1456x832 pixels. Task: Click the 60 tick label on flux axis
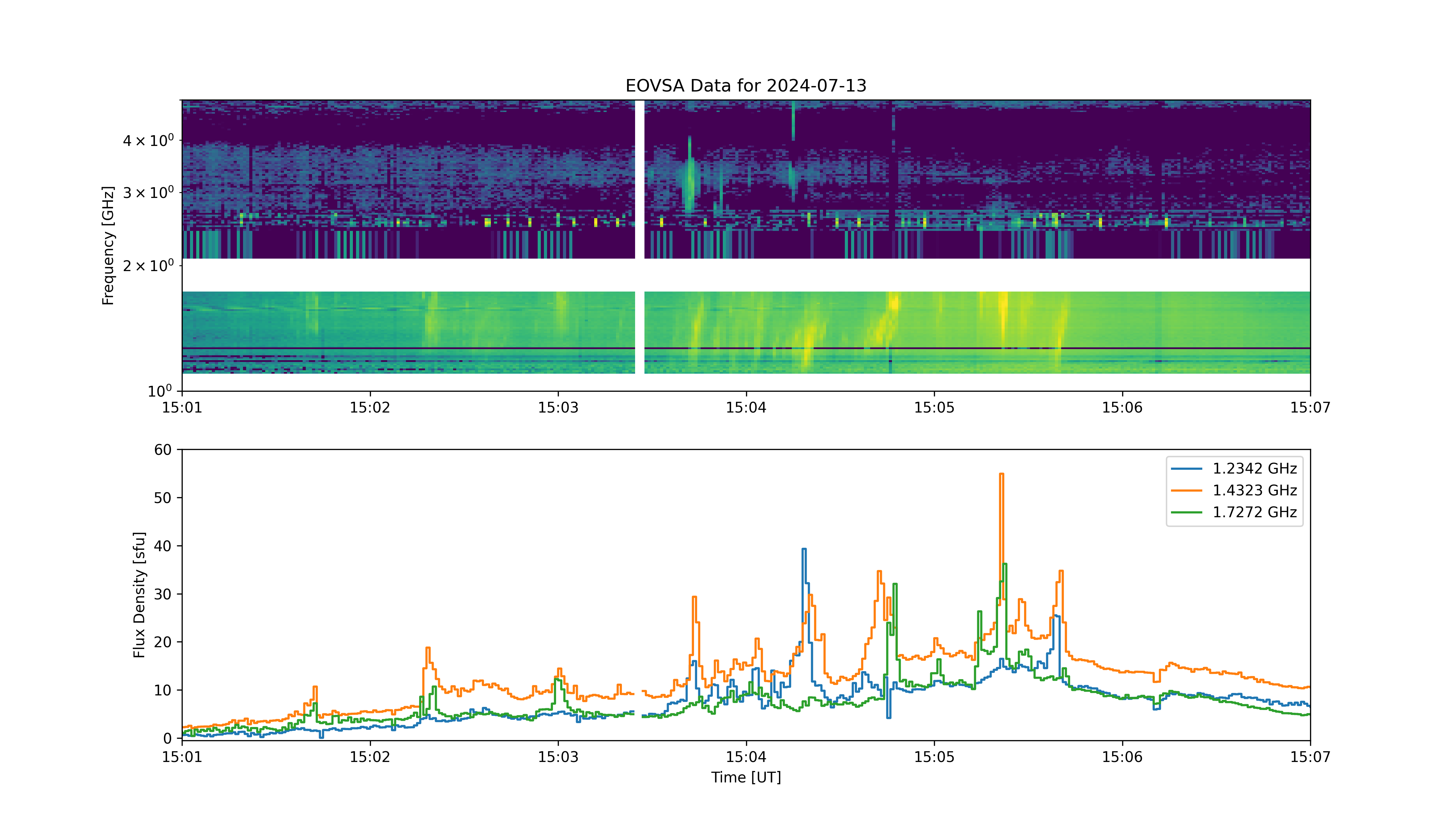163,450
